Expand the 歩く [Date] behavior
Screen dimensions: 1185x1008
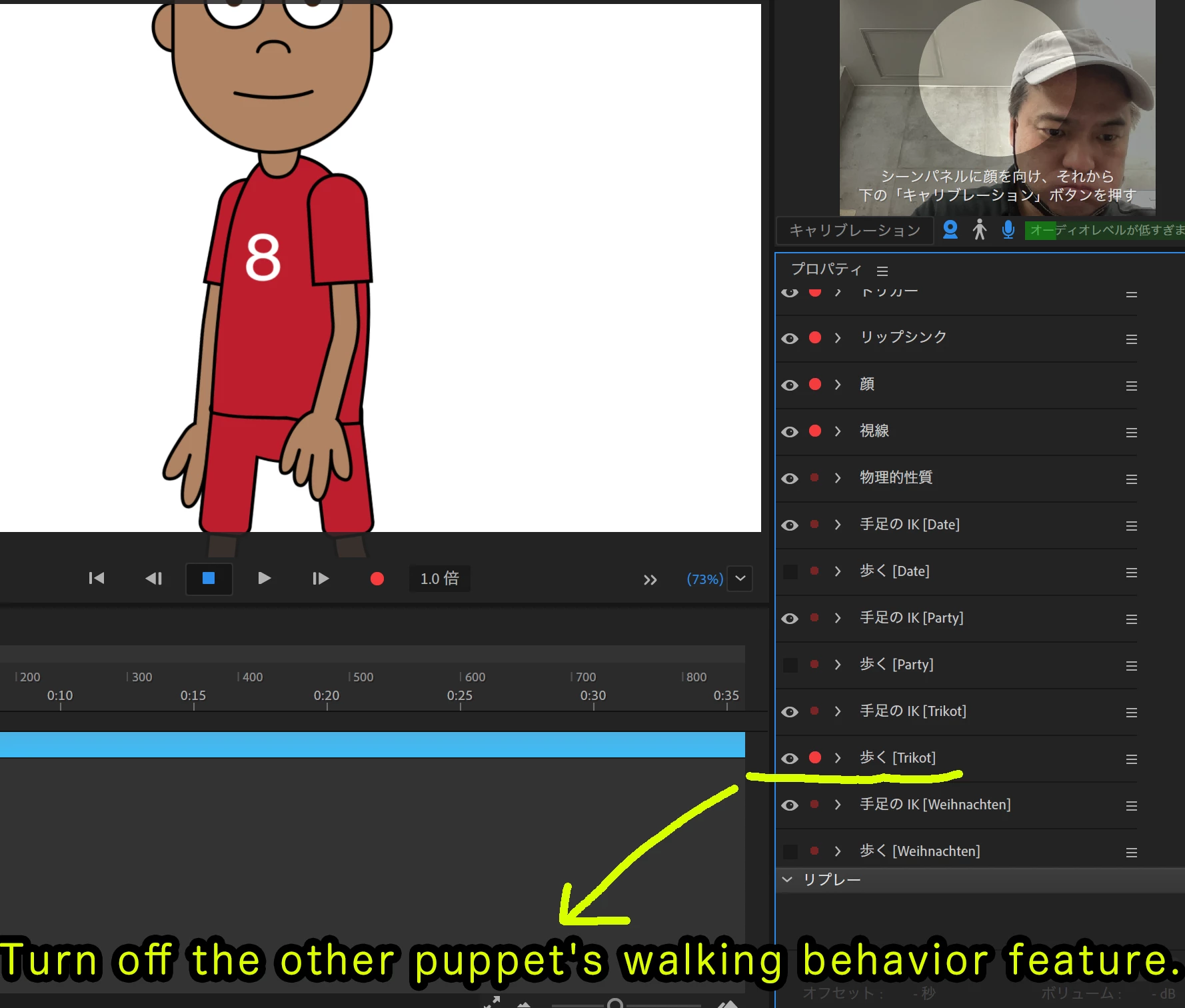pyautogui.click(x=838, y=571)
